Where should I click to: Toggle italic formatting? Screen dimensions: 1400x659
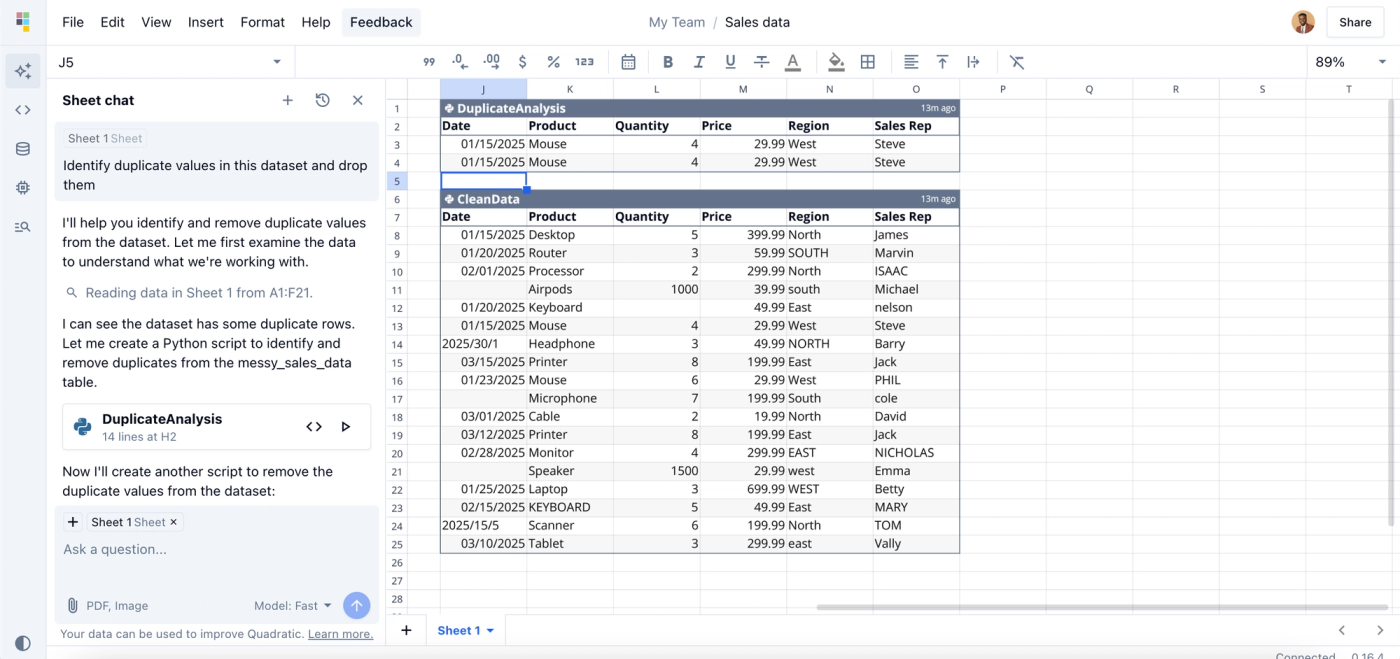[699, 62]
